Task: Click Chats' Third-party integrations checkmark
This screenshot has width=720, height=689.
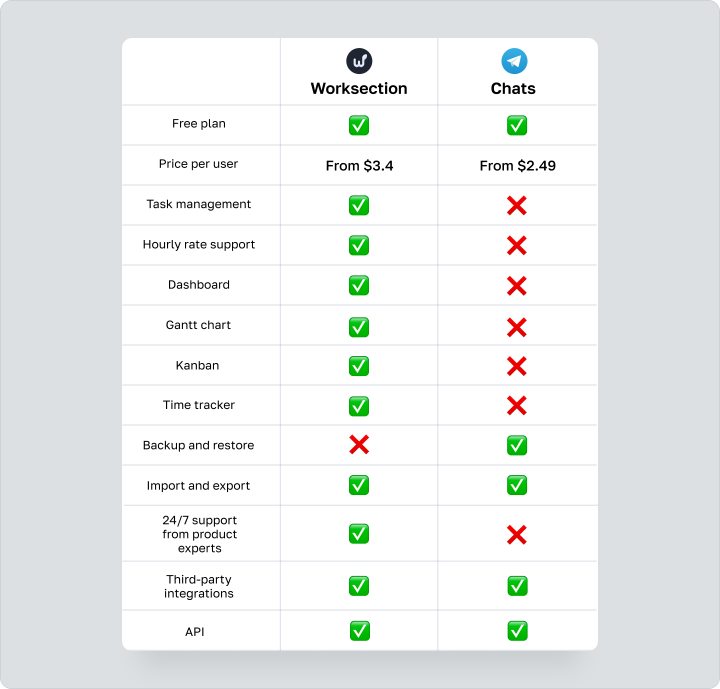Action: click(516, 586)
